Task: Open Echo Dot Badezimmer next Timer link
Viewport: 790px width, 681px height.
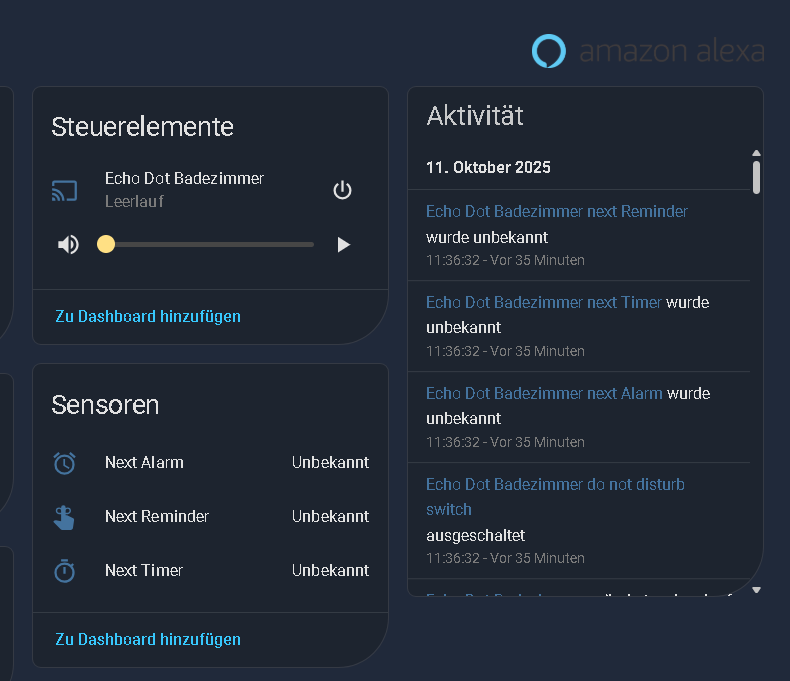Action: pos(544,302)
